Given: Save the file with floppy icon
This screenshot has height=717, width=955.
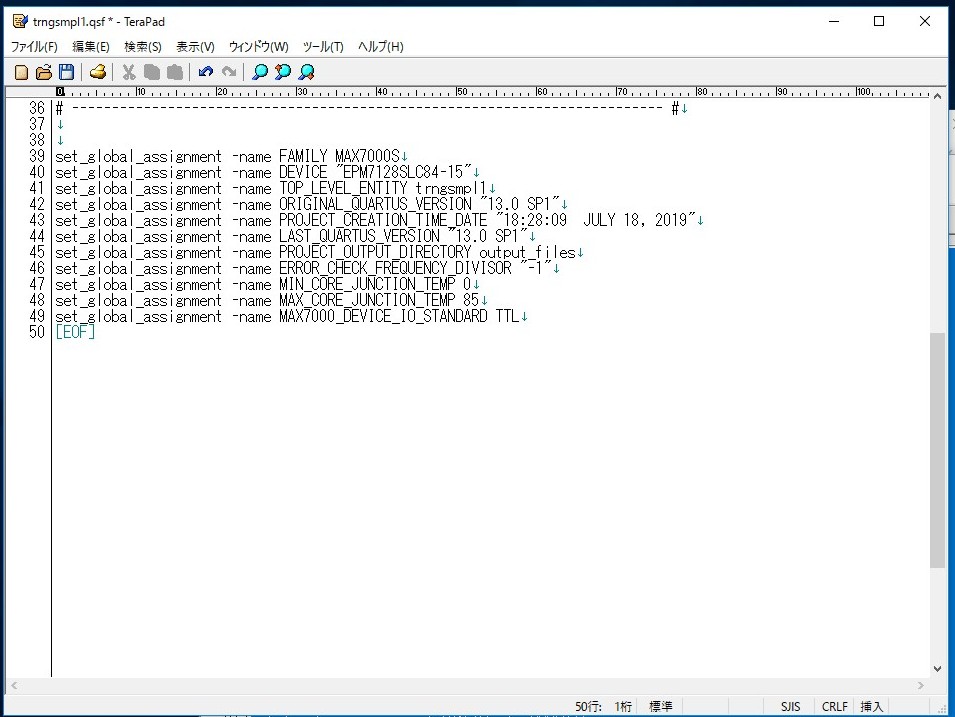Looking at the screenshot, I should pyautogui.click(x=66, y=72).
